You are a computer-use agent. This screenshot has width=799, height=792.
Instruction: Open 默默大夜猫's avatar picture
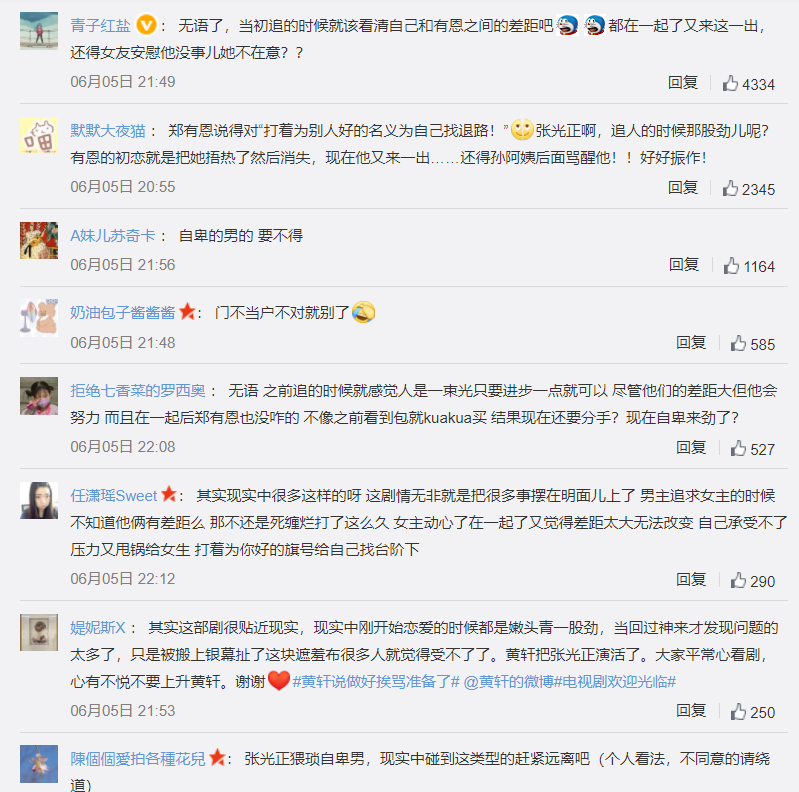tap(39, 135)
